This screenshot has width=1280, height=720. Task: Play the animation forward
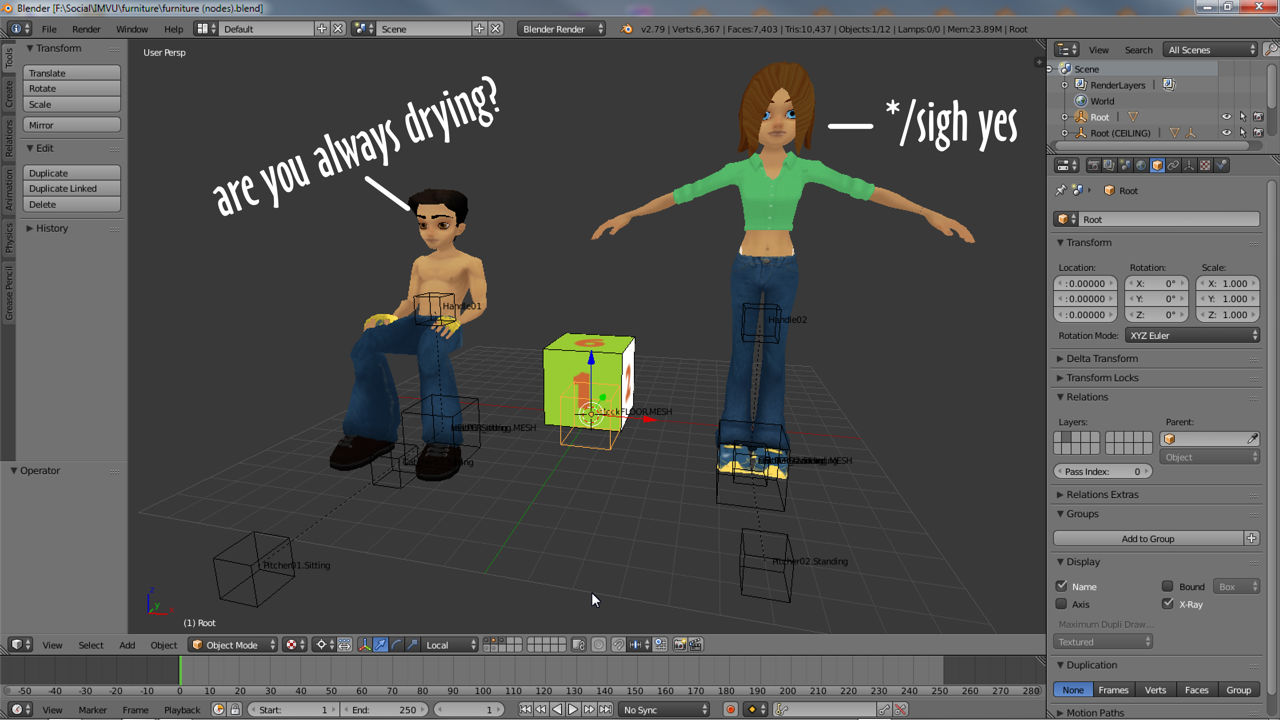click(x=573, y=709)
